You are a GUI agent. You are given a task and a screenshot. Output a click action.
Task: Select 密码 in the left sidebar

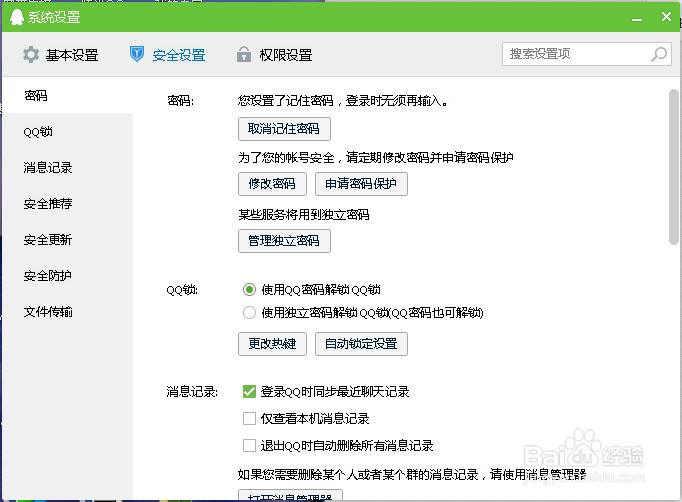coord(67,95)
